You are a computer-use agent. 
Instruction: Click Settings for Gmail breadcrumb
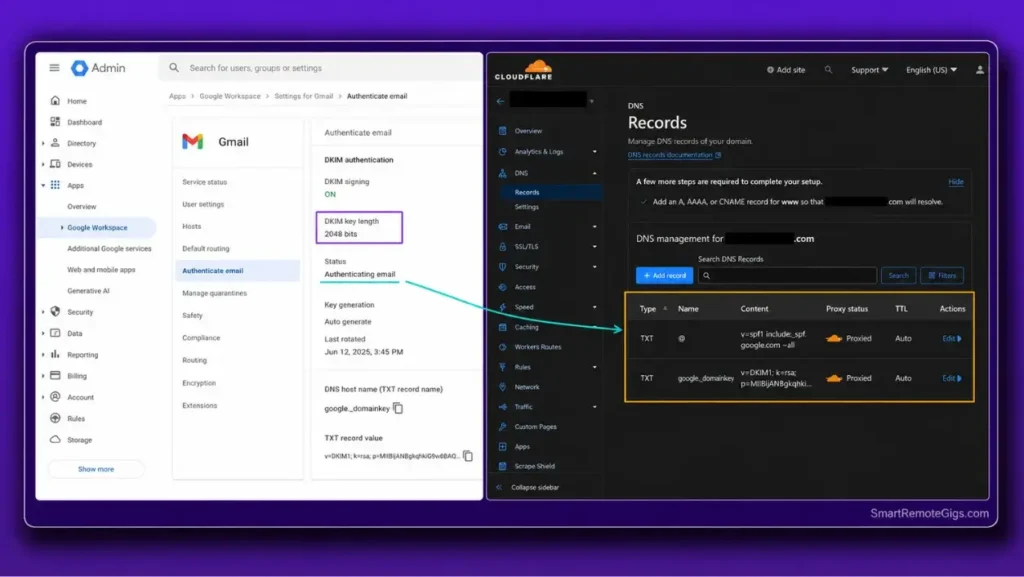tap(304, 96)
